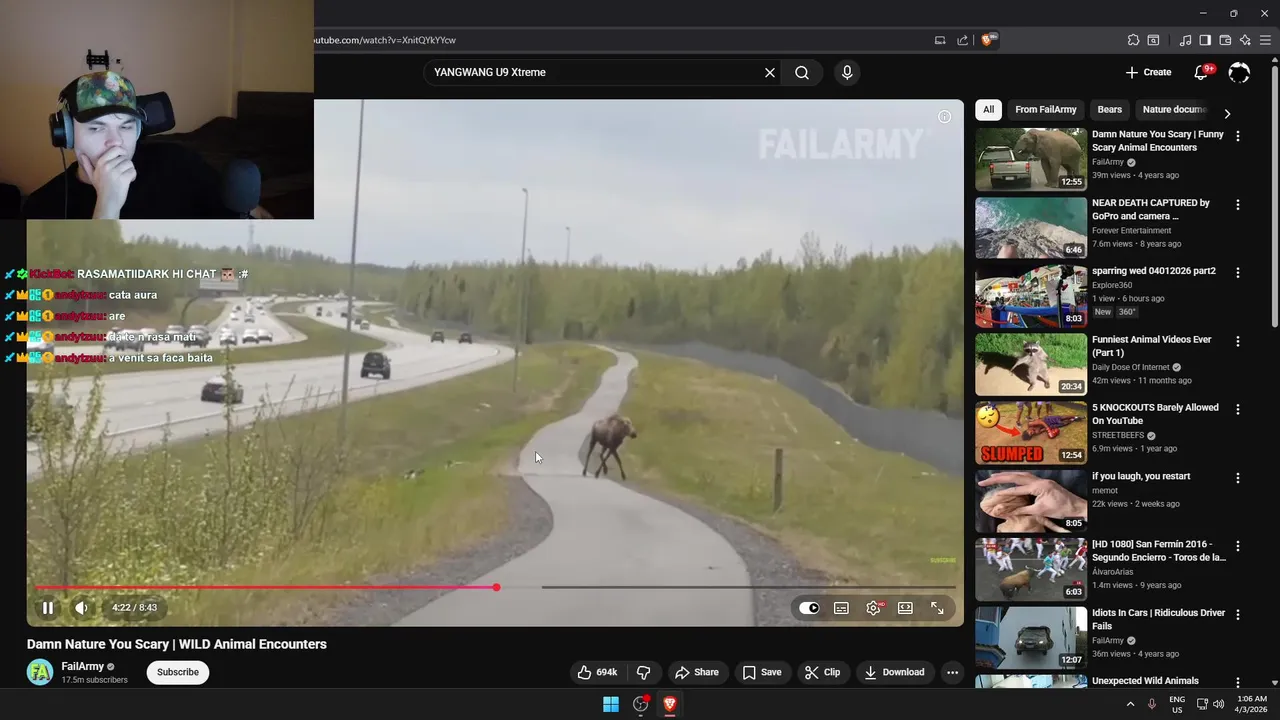1280x720 pixels.
Task: Enable subtitles with the captions button
Action: (841, 608)
